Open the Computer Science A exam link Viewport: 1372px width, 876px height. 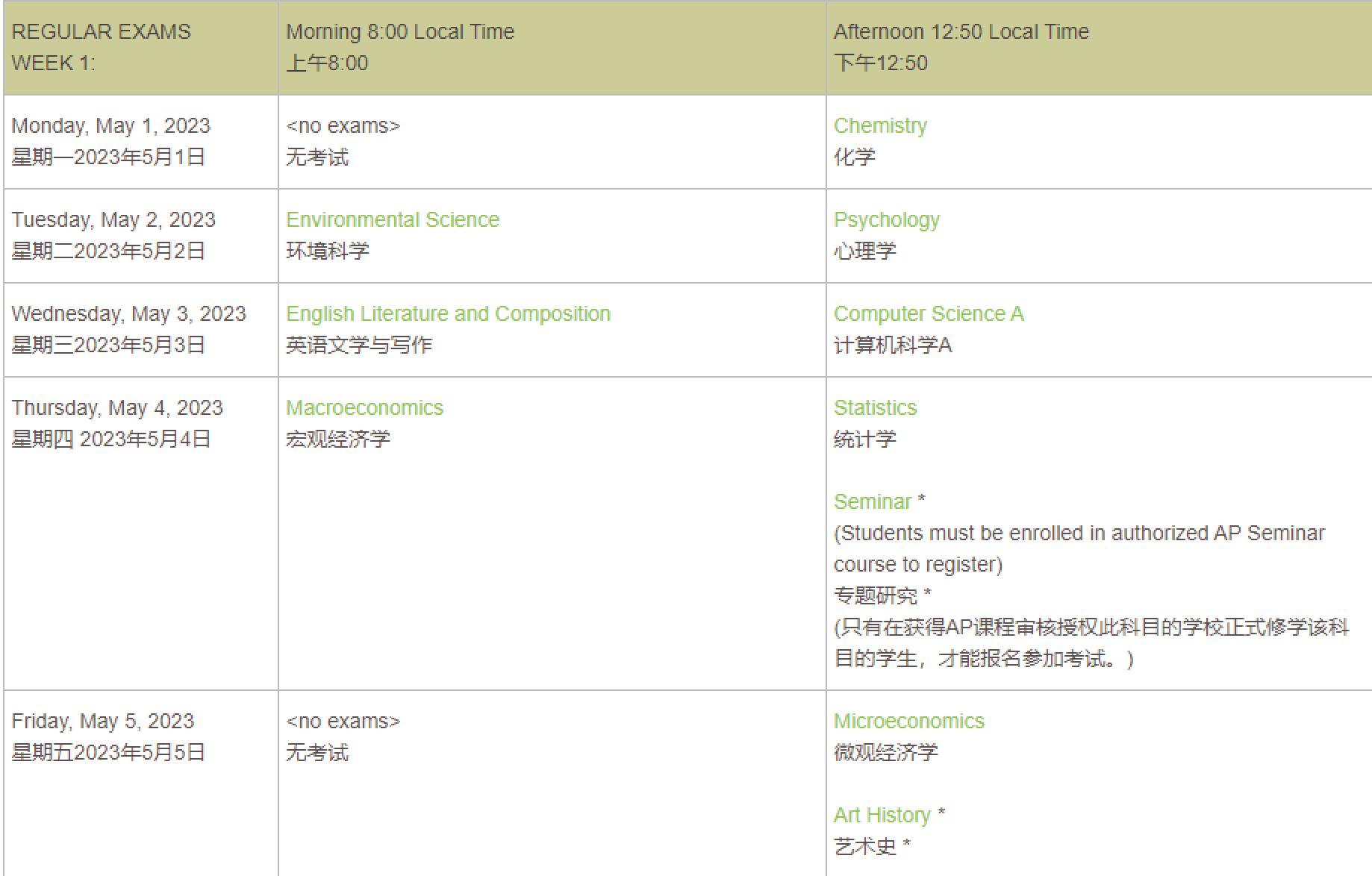[929, 313]
